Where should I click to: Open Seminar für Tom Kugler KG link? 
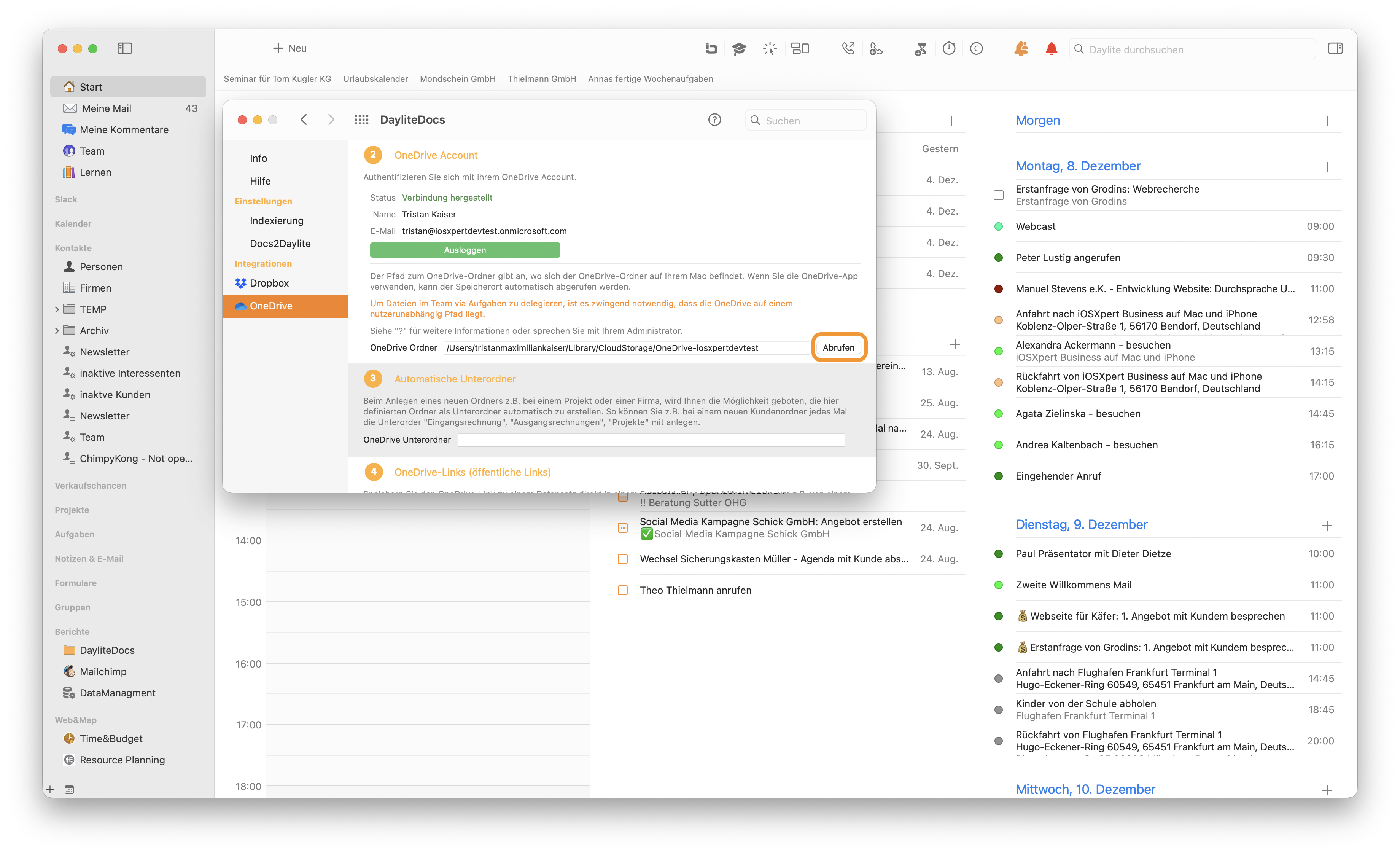pos(277,79)
